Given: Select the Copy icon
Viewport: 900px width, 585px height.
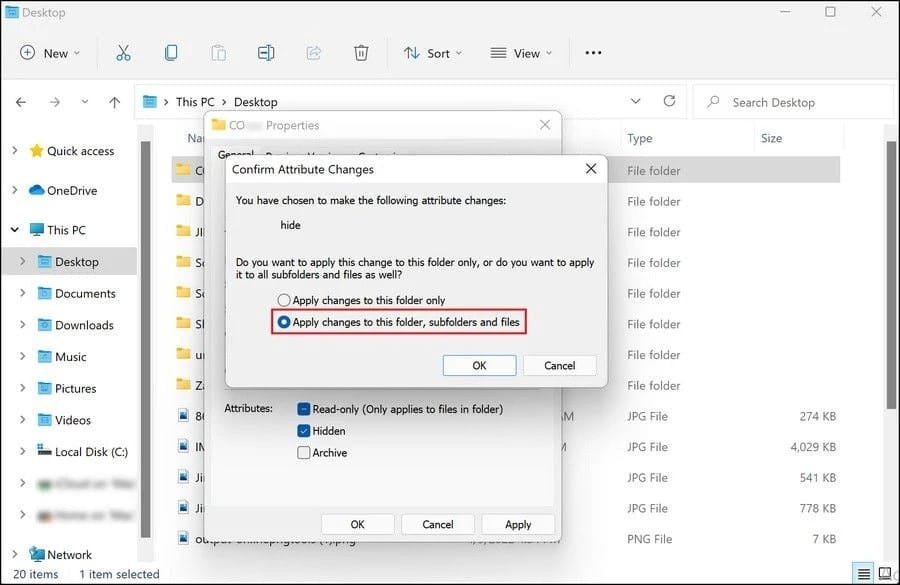Looking at the screenshot, I should click(171, 53).
